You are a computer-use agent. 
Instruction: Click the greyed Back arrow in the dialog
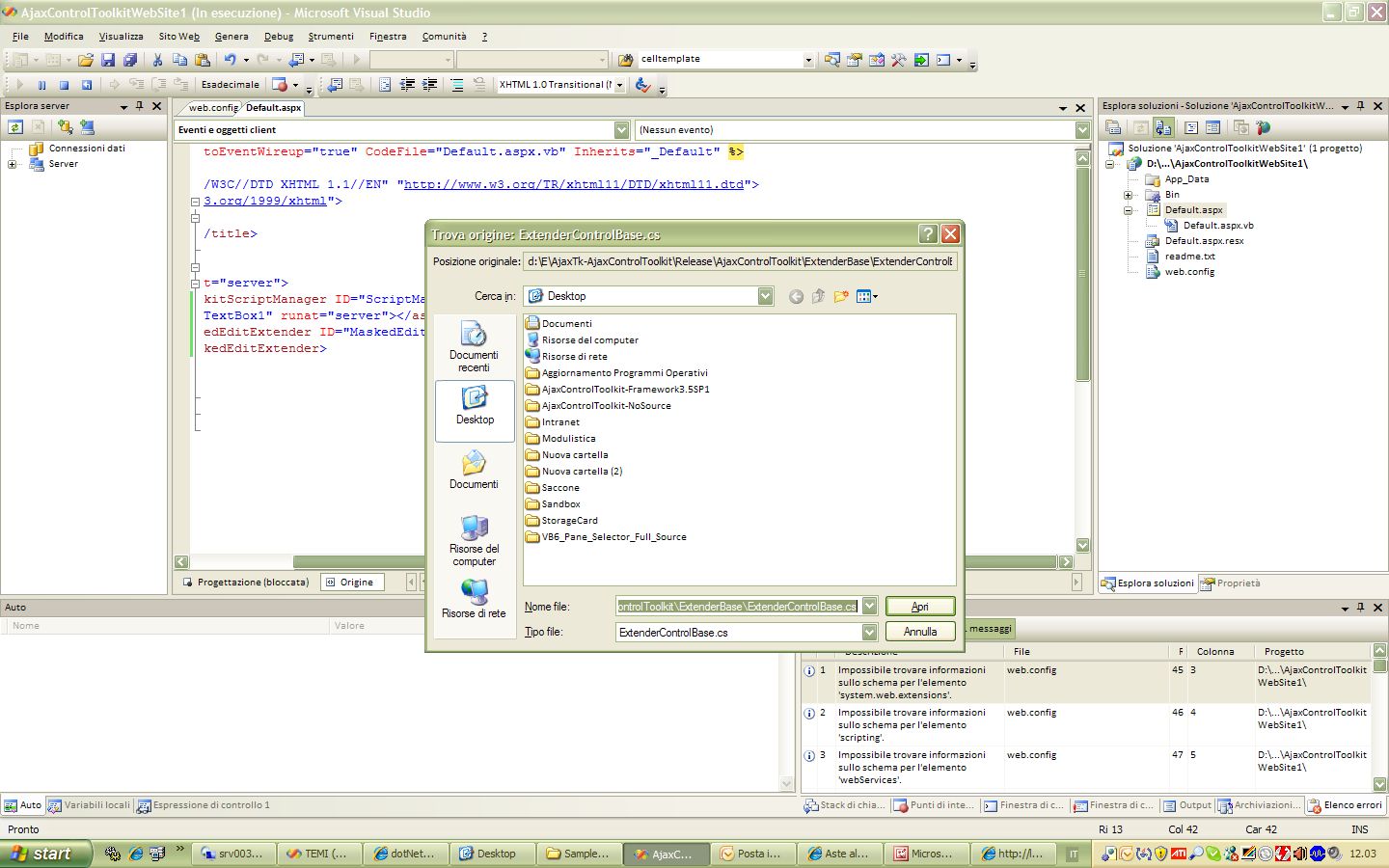(796, 296)
